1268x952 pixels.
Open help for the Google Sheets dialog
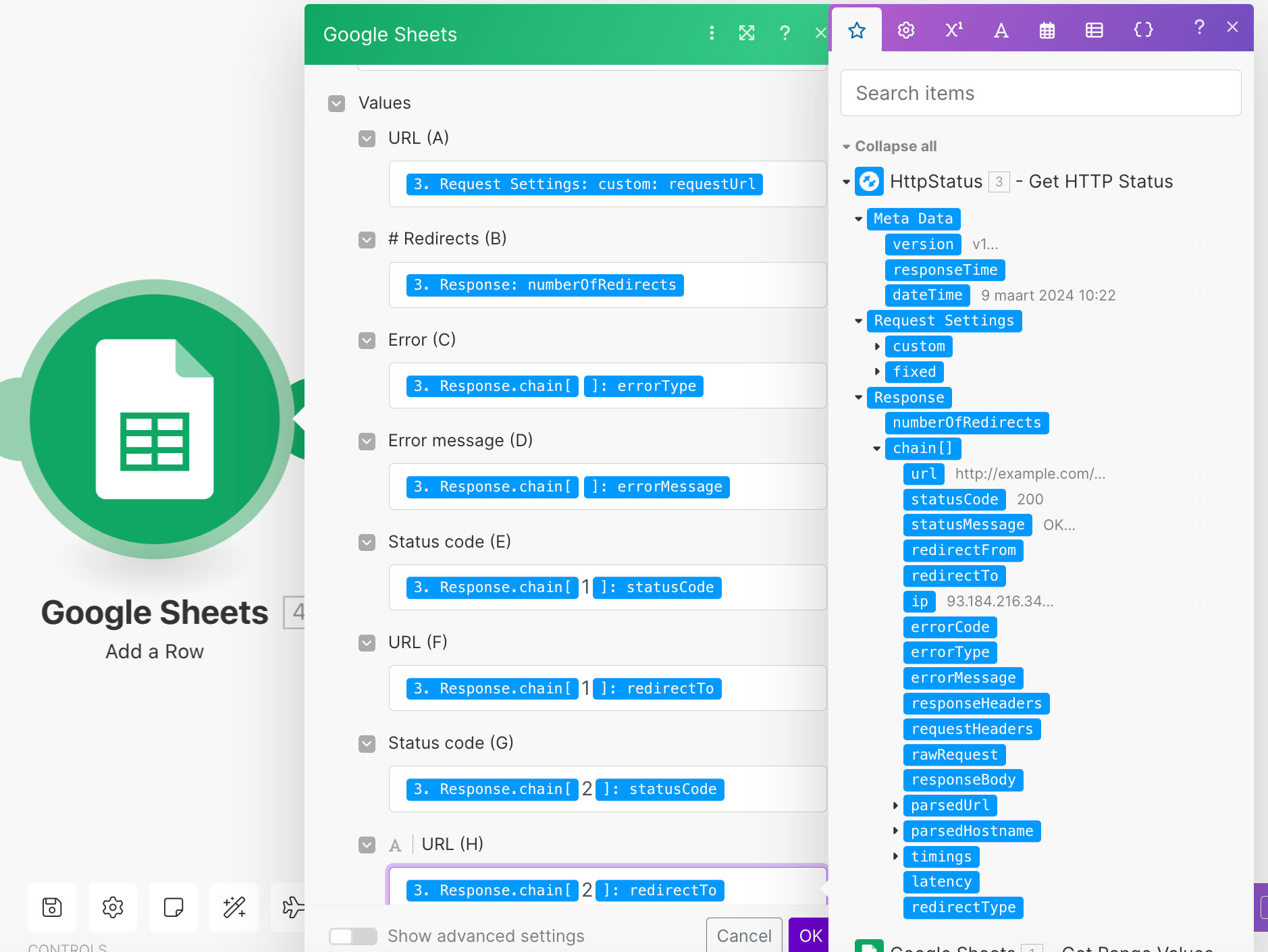pos(785,33)
